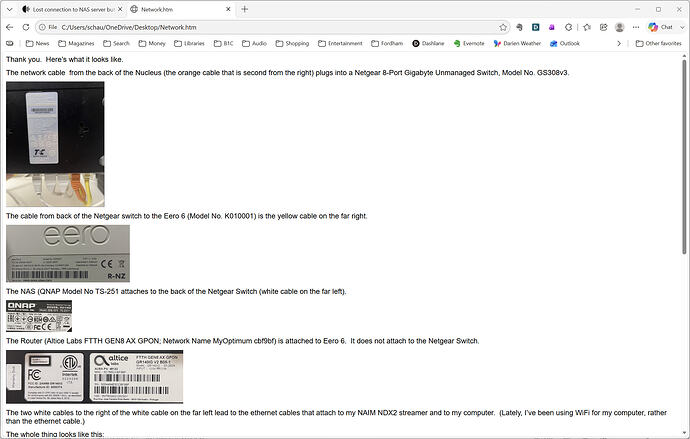Open the browser screenshot/share icon
The height and width of the screenshot is (439, 690).
coord(603,27)
